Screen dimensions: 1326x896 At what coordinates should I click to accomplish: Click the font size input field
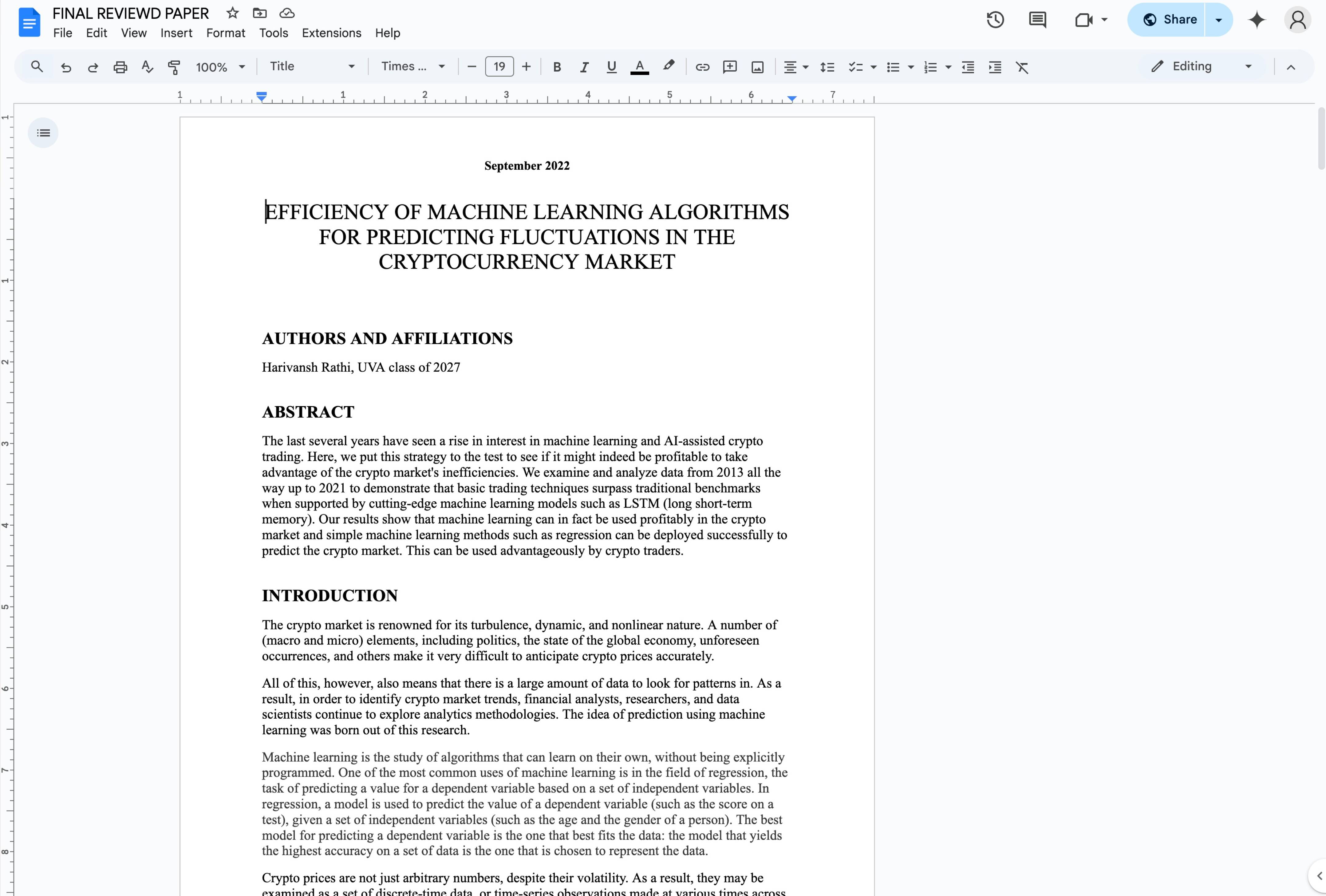tap(499, 67)
